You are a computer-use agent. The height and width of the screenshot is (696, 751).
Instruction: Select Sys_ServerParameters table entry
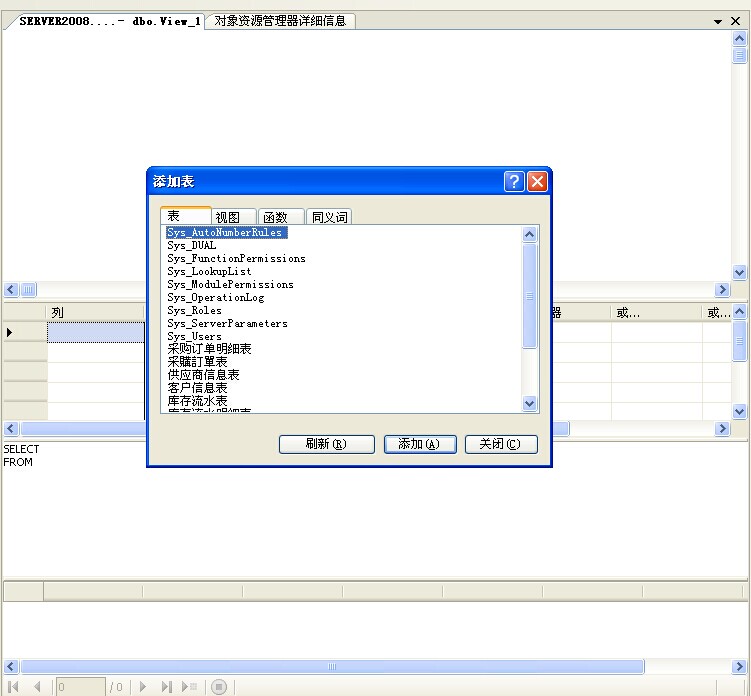click(x=228, y=323)
